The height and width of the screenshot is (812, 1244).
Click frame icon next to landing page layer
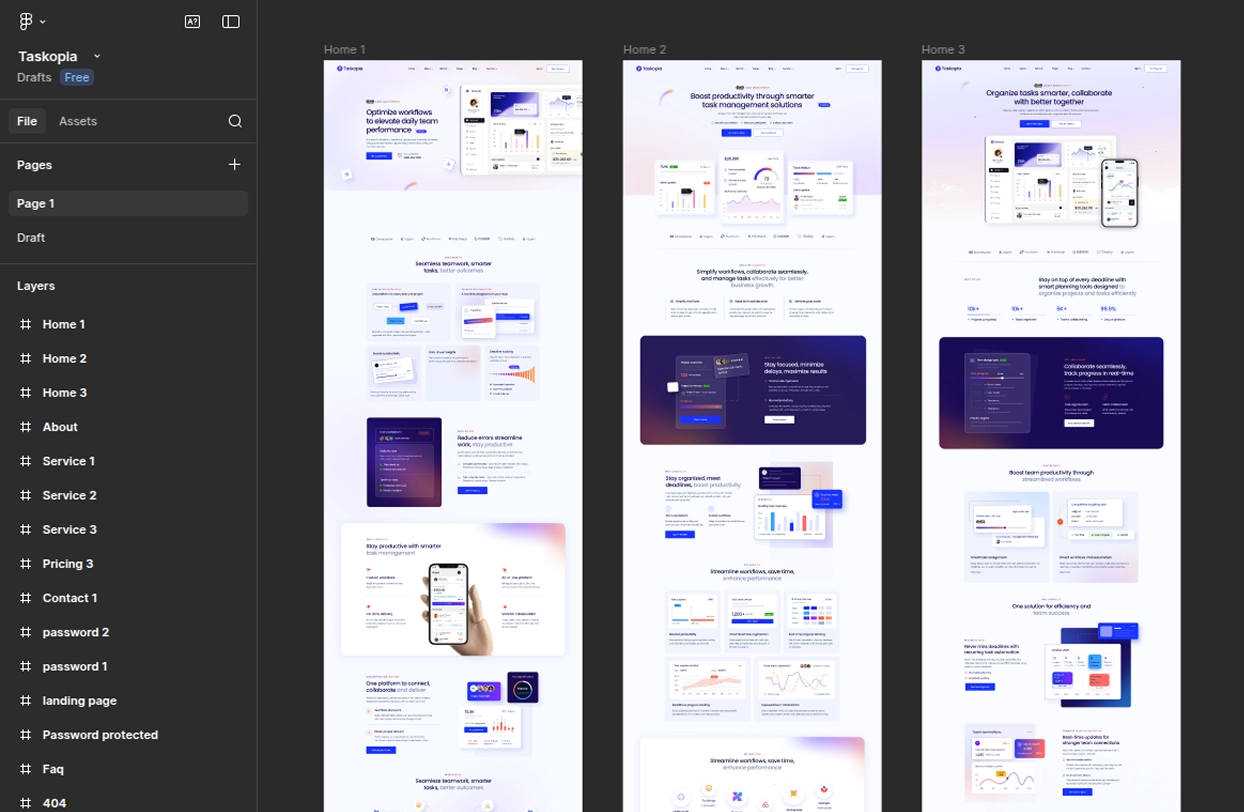[x=26, y=701]
